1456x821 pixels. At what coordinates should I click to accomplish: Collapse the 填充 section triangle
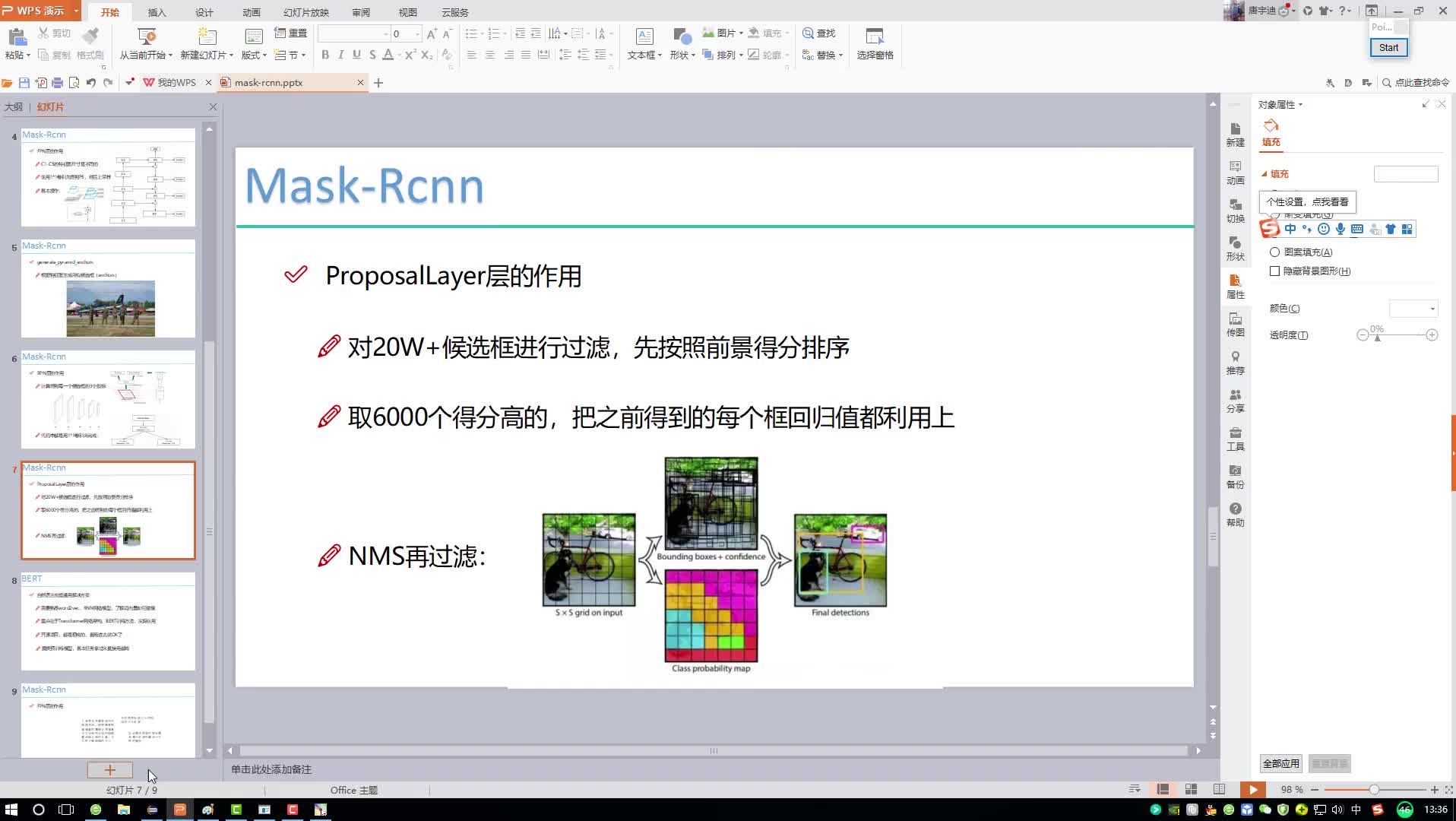[x=1265, y=174]
